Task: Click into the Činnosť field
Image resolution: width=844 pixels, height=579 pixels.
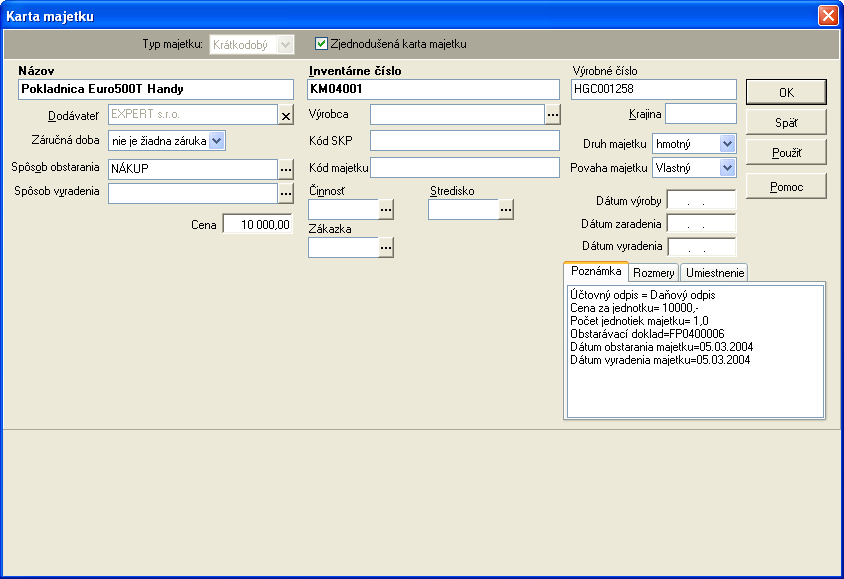Action: pos(343,209)
